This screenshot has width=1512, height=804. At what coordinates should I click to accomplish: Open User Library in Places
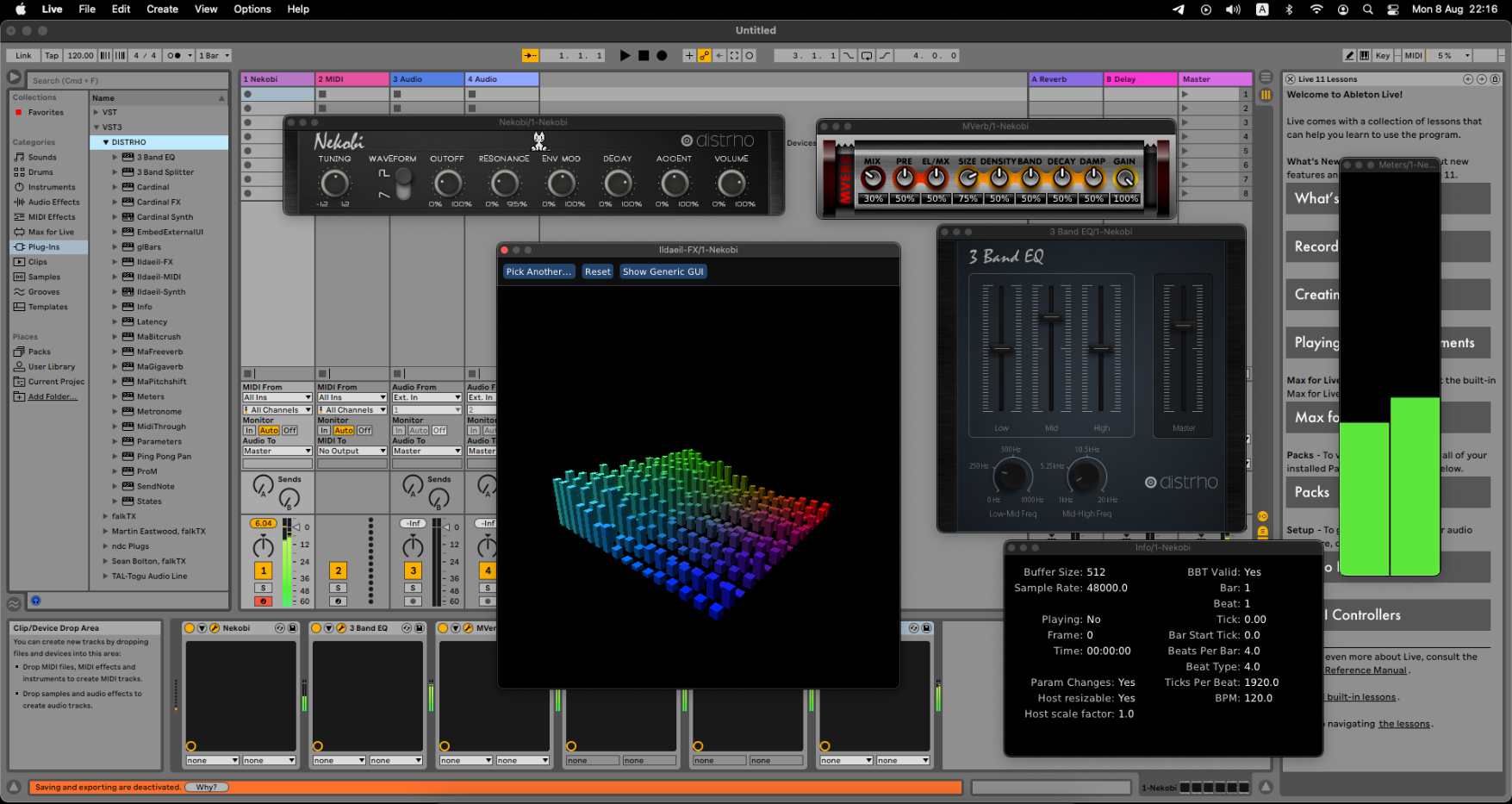(x=49, y=366)
